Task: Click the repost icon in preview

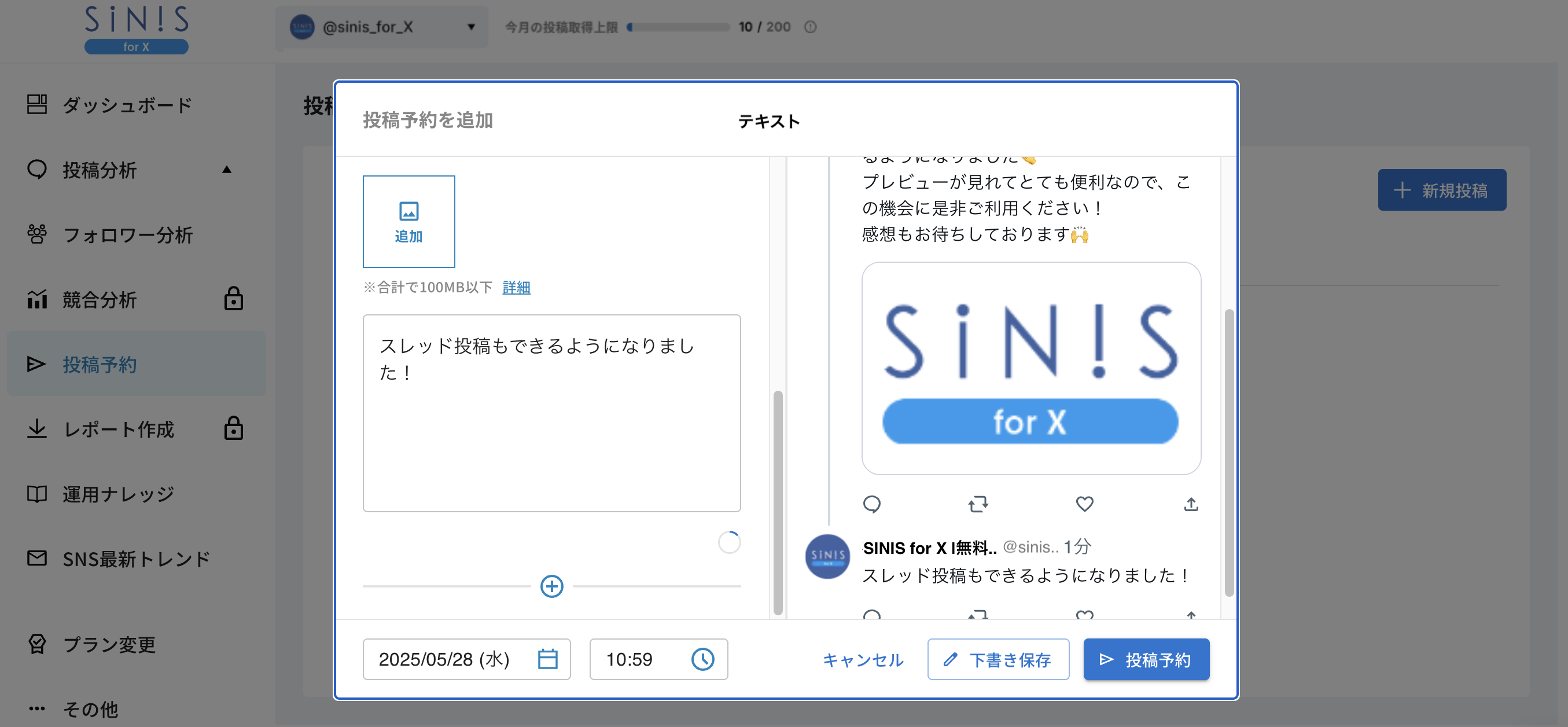Action: click(x=978, y=504)
